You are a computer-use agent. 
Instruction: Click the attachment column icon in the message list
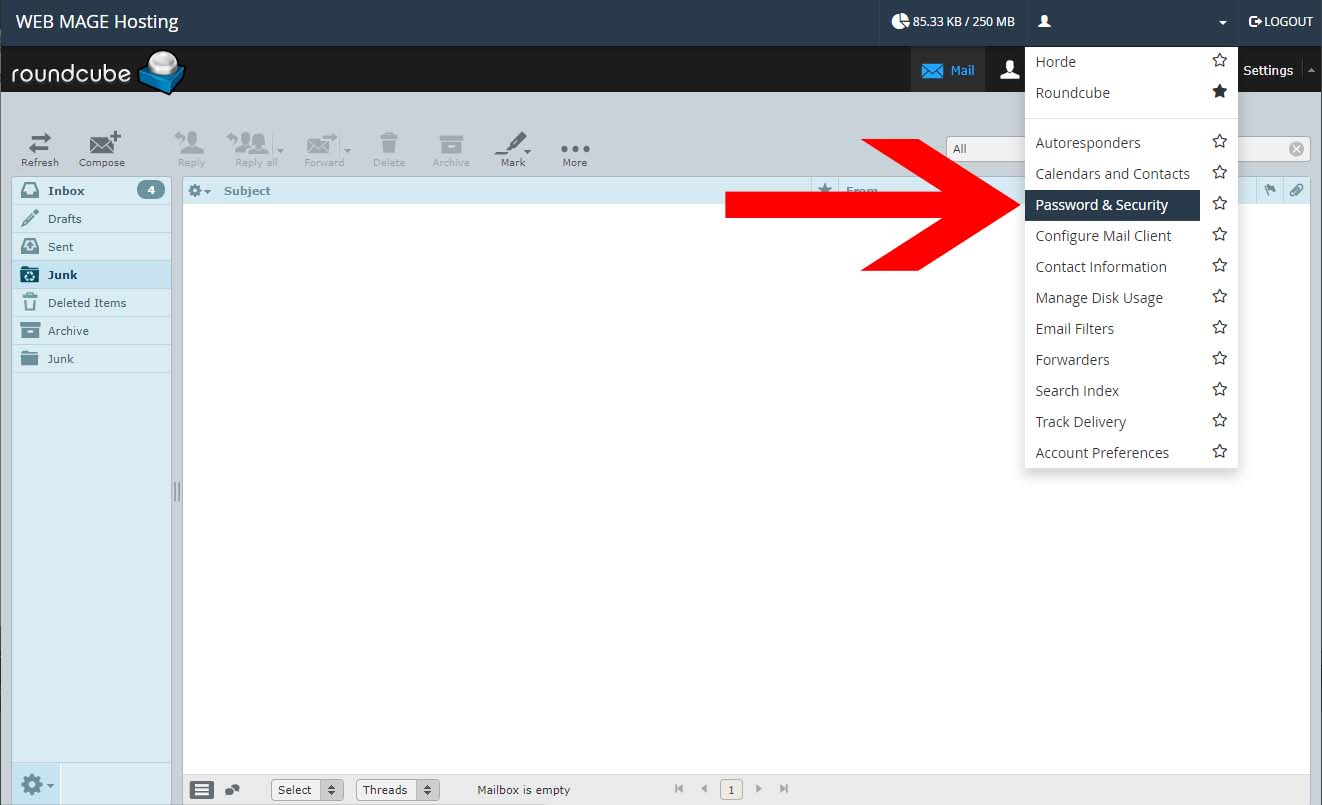[x=1297, y=190]
